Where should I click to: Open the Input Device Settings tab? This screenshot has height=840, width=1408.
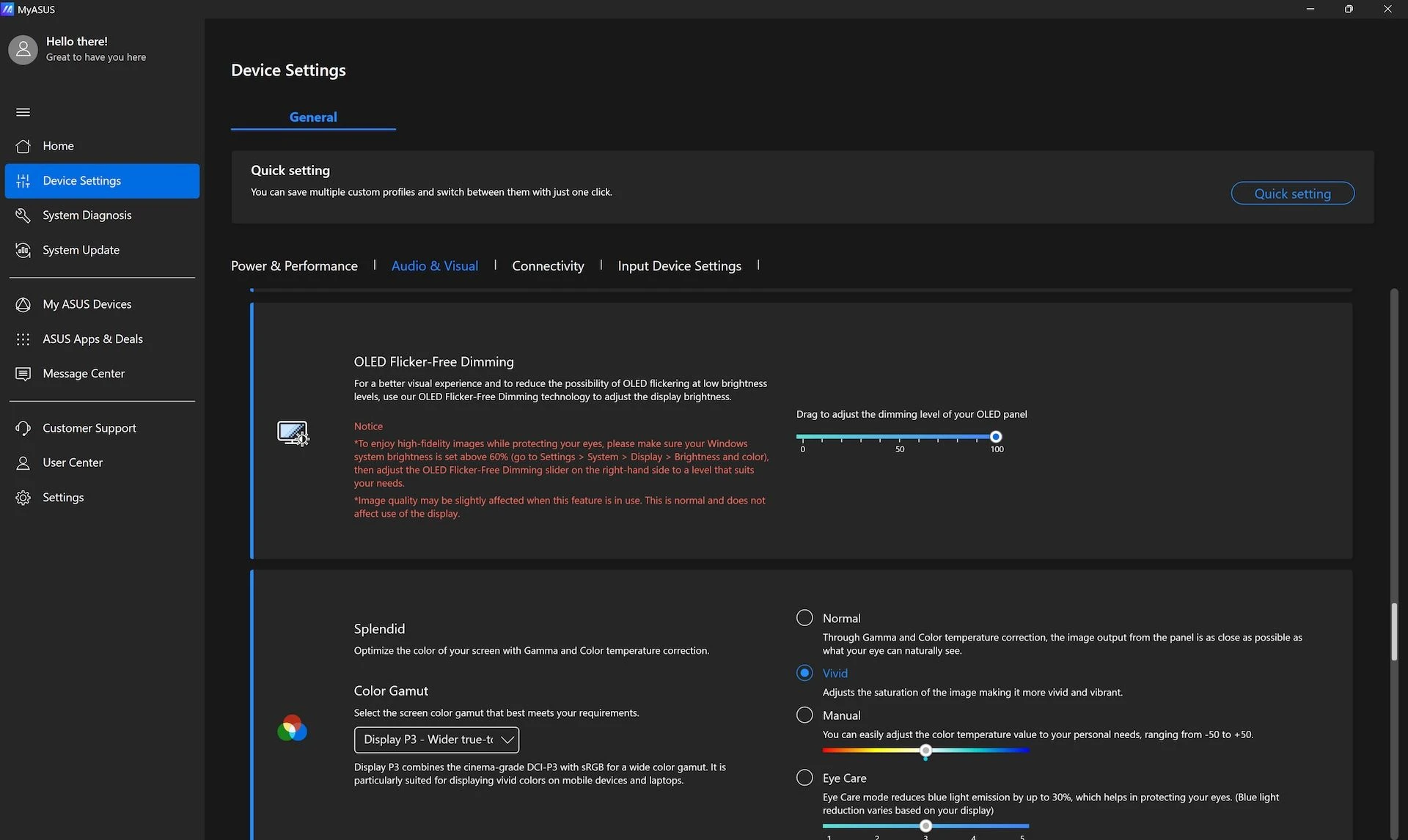tap(679, 265)
